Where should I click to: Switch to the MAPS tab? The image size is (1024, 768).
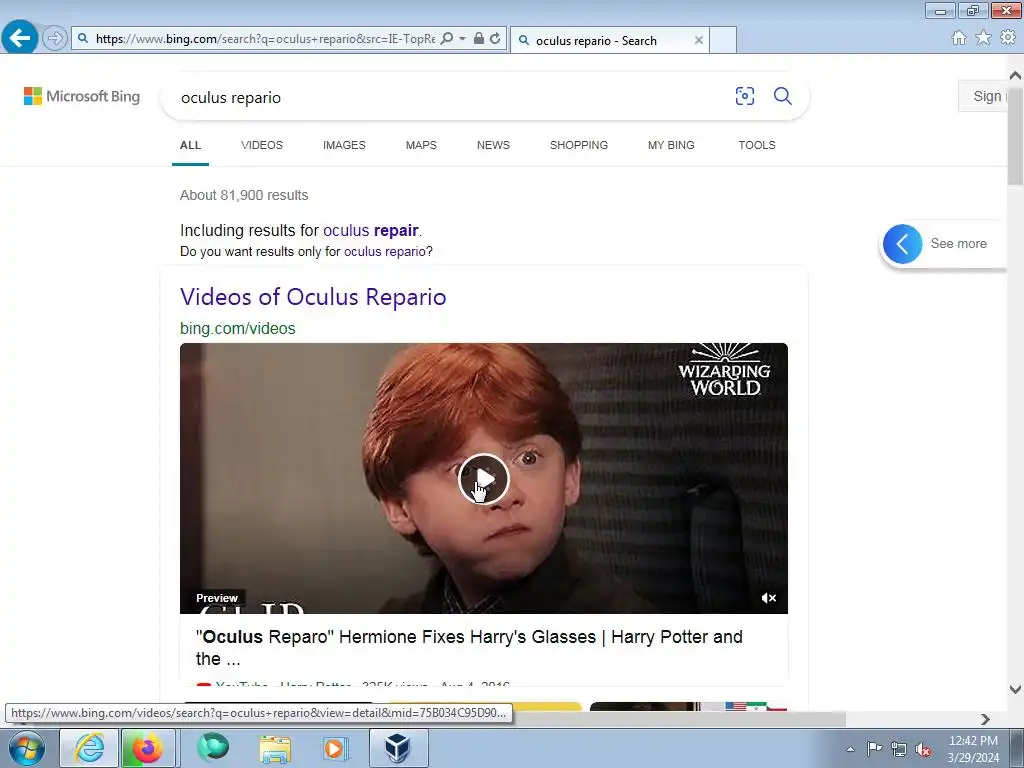[421, 145]
